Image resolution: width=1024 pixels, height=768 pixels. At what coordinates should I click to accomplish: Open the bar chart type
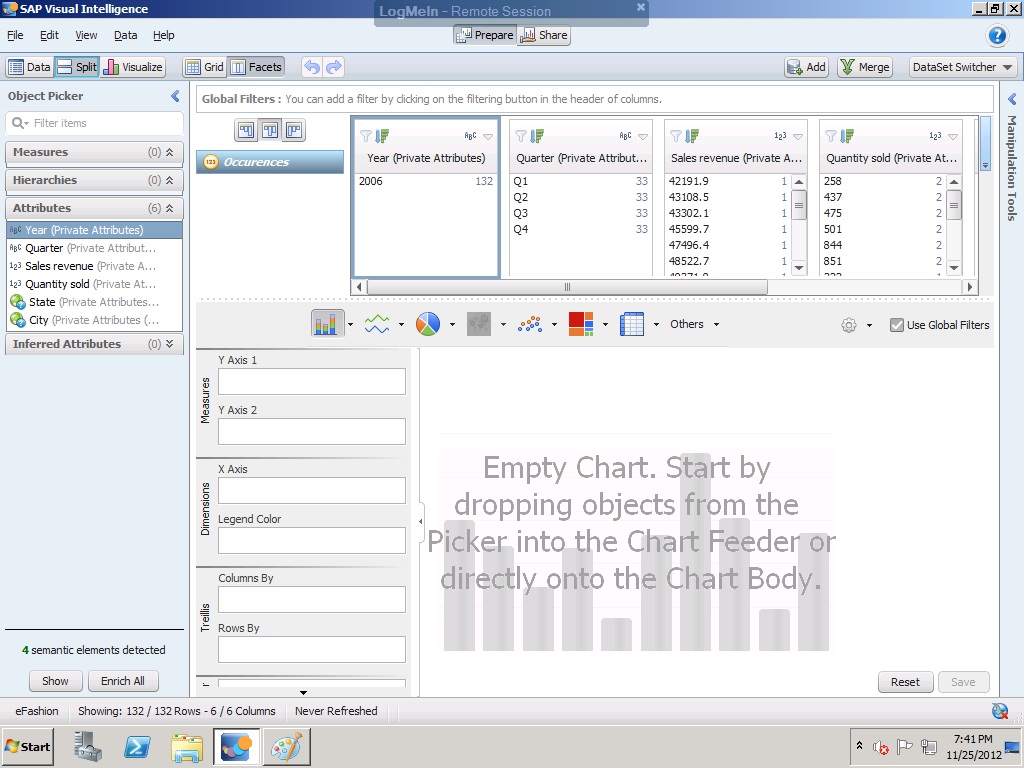[325, 324]
